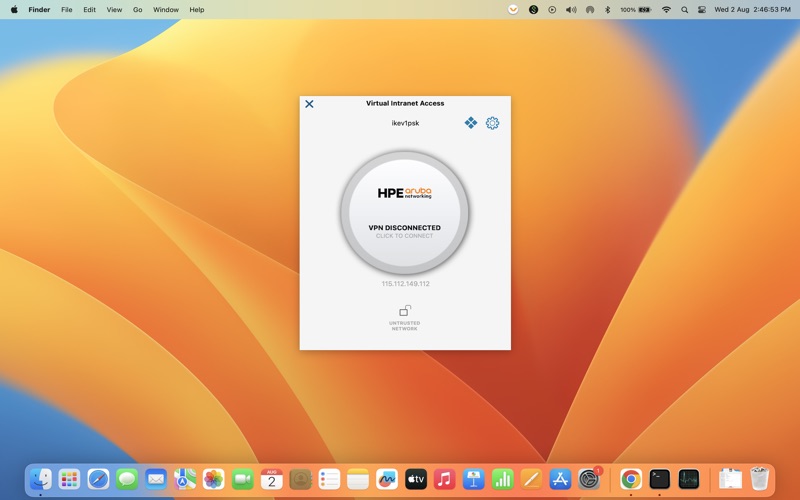Open Maps from the Dock
This screenshot has width=800, height=500.
point(185,479)
